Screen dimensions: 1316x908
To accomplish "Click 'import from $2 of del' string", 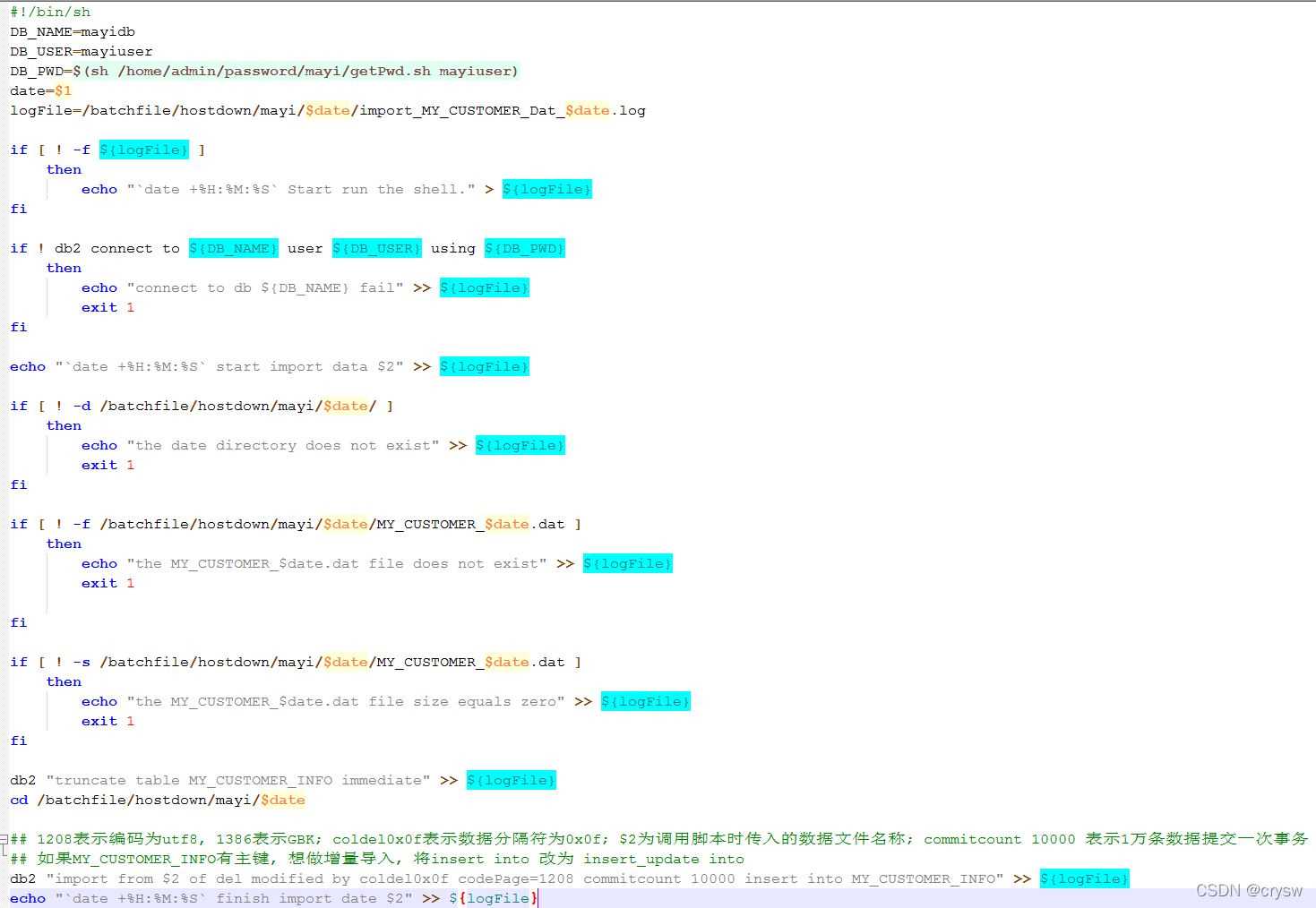I will [144, 878].
